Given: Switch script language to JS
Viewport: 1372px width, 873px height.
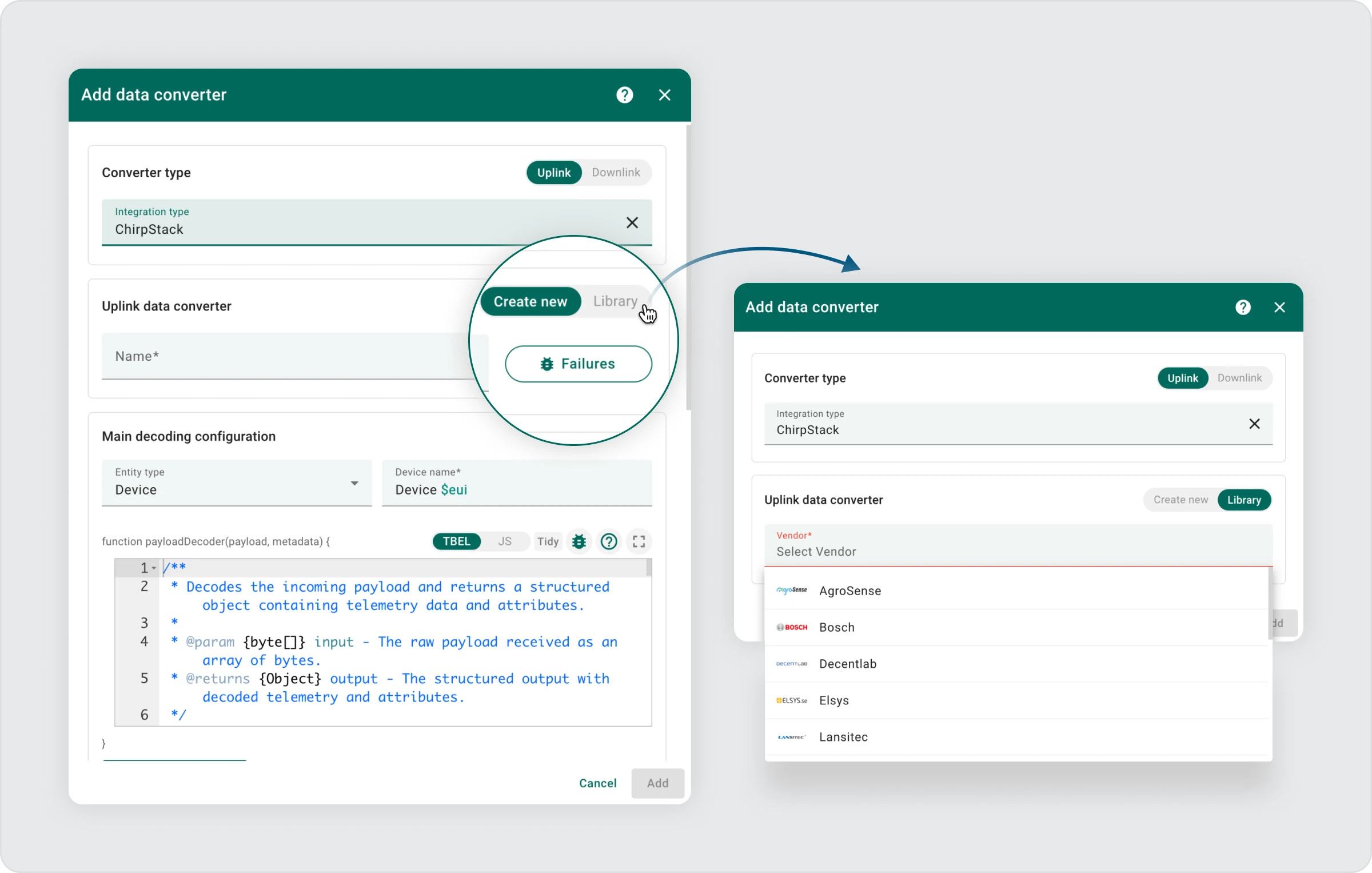Looking at the screenshot, I should (504, 541).
